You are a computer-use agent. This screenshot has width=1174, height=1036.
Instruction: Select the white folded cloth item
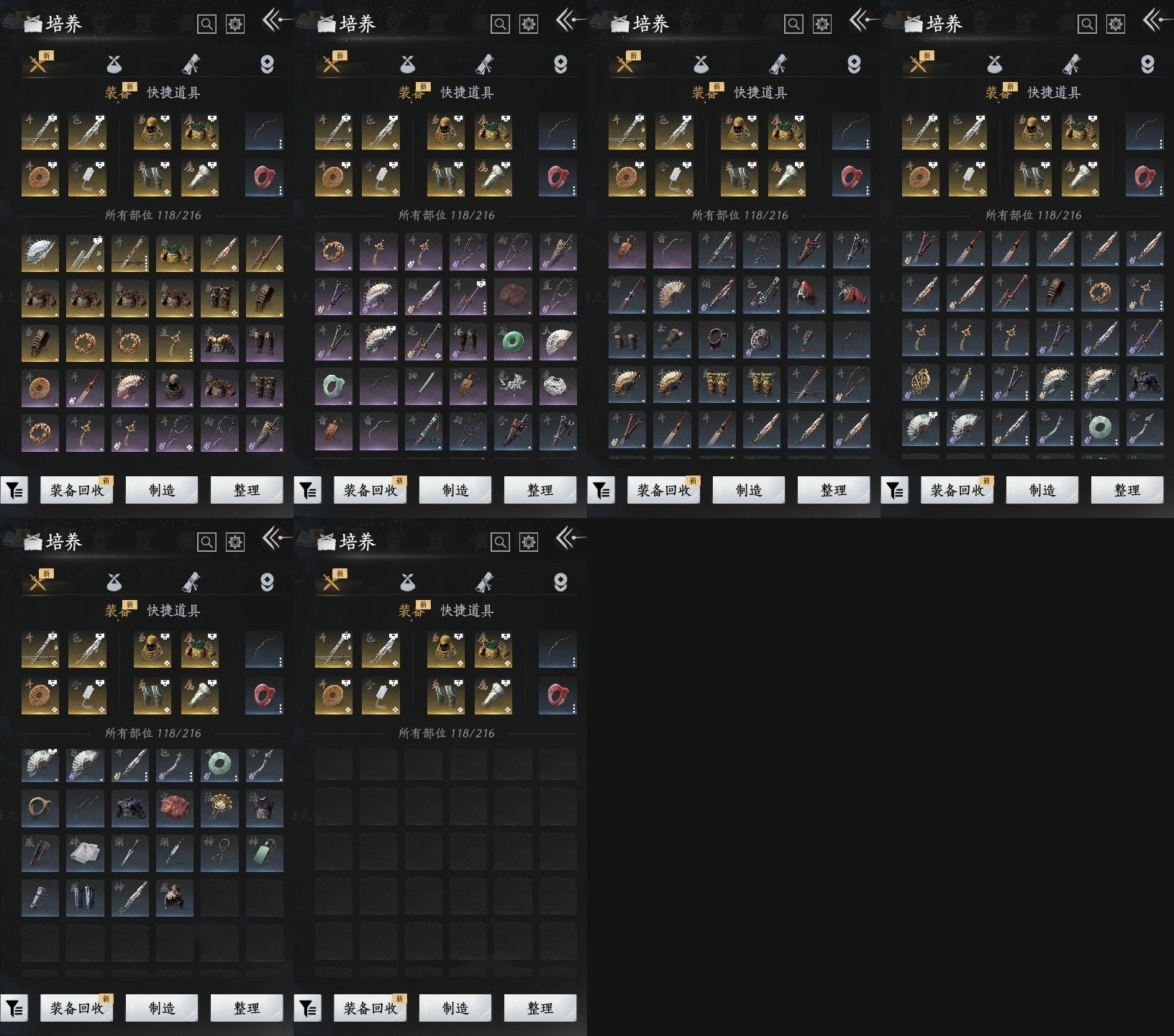coord(85,853)
